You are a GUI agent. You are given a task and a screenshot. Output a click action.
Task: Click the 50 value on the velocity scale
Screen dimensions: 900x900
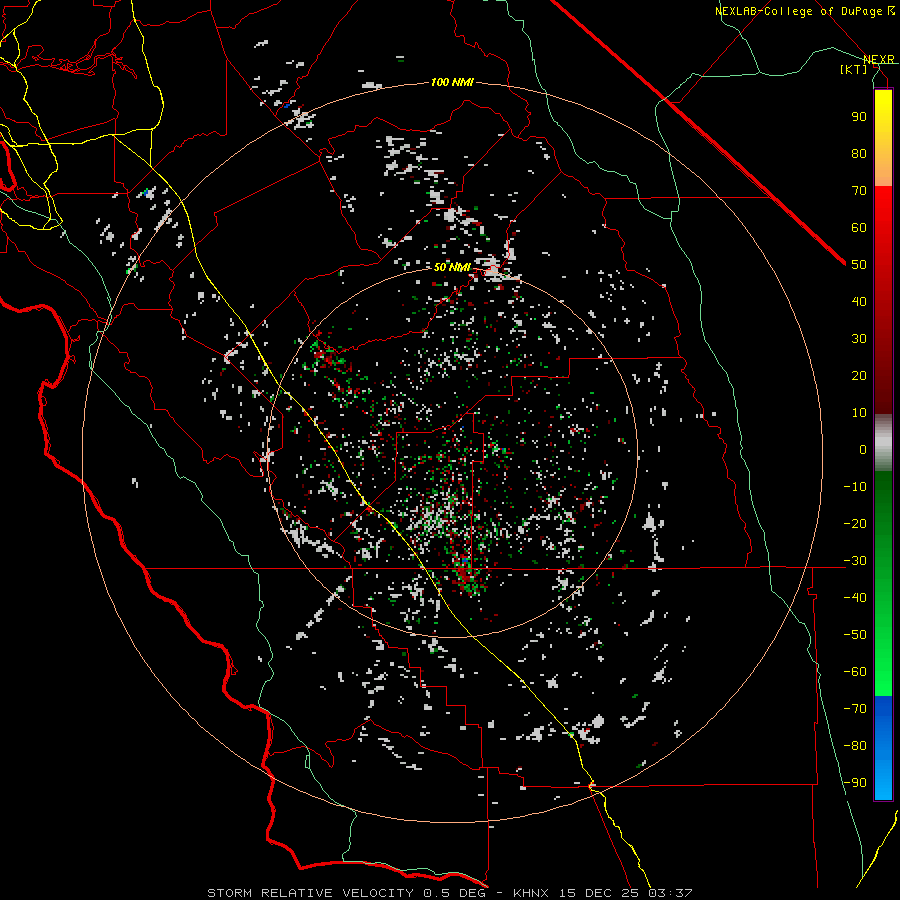pyautogui.click(x=859, y=265)
